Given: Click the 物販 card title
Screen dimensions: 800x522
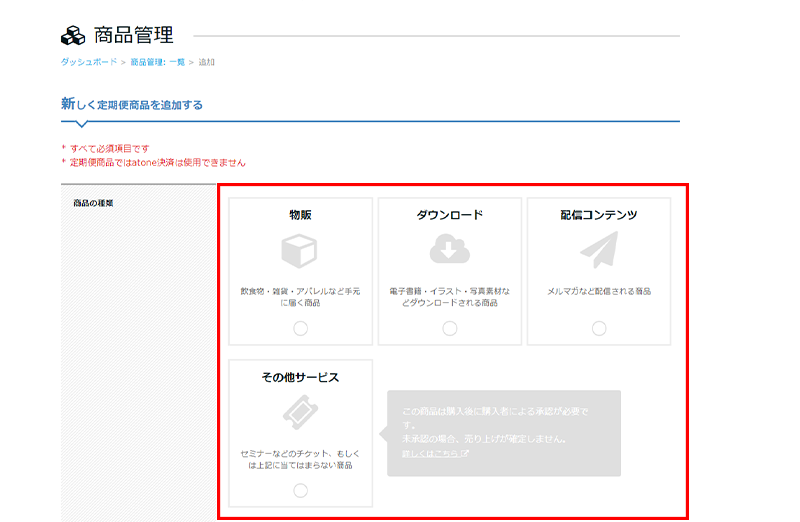Looking at the screenshot, I should pos(300,215).
